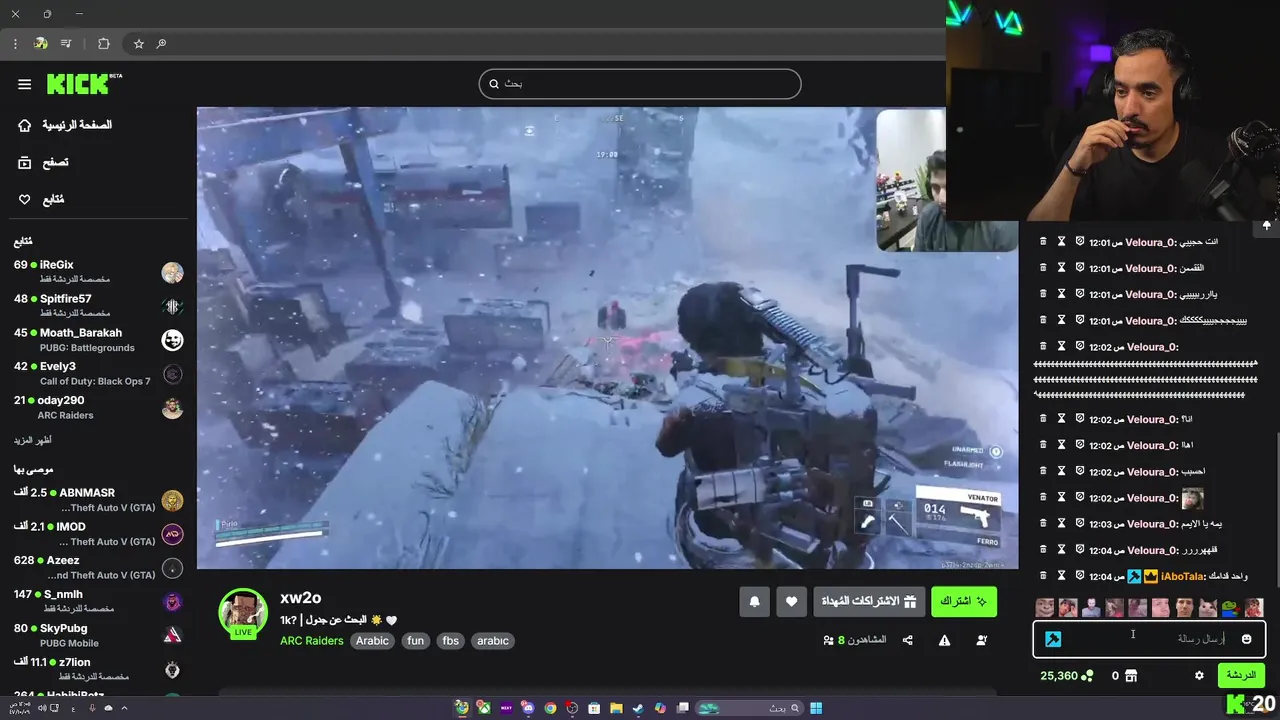The image size is (1280, 720).
Task: Click shield icon on انت حبيبي message
Action: point(1080,242)
